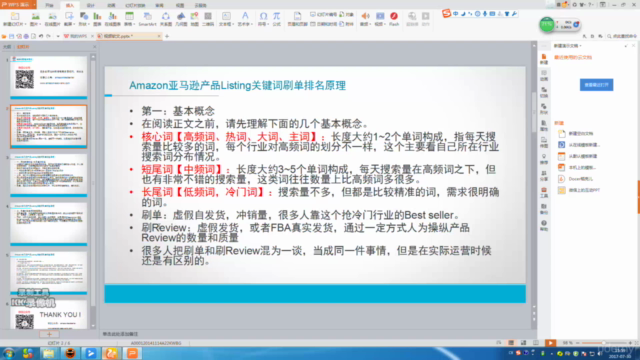Insert a QR code
The width and height of the screenshot is (640, 360).
pos(208,19)
